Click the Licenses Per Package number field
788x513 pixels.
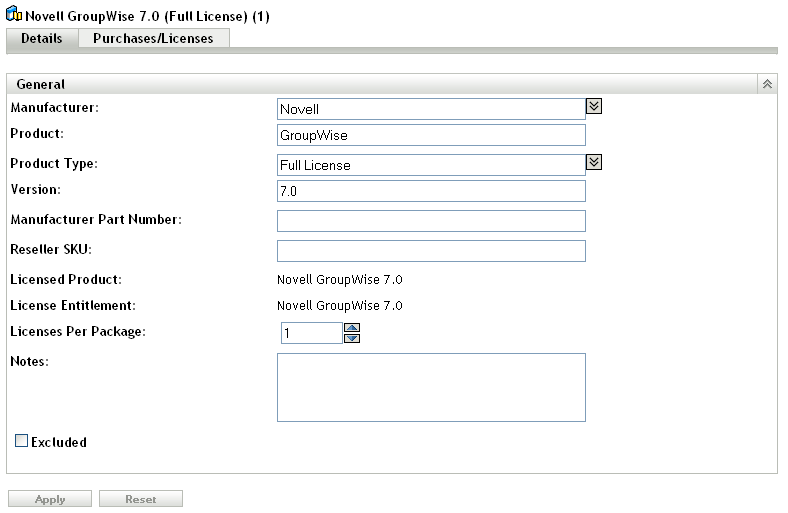310,333
